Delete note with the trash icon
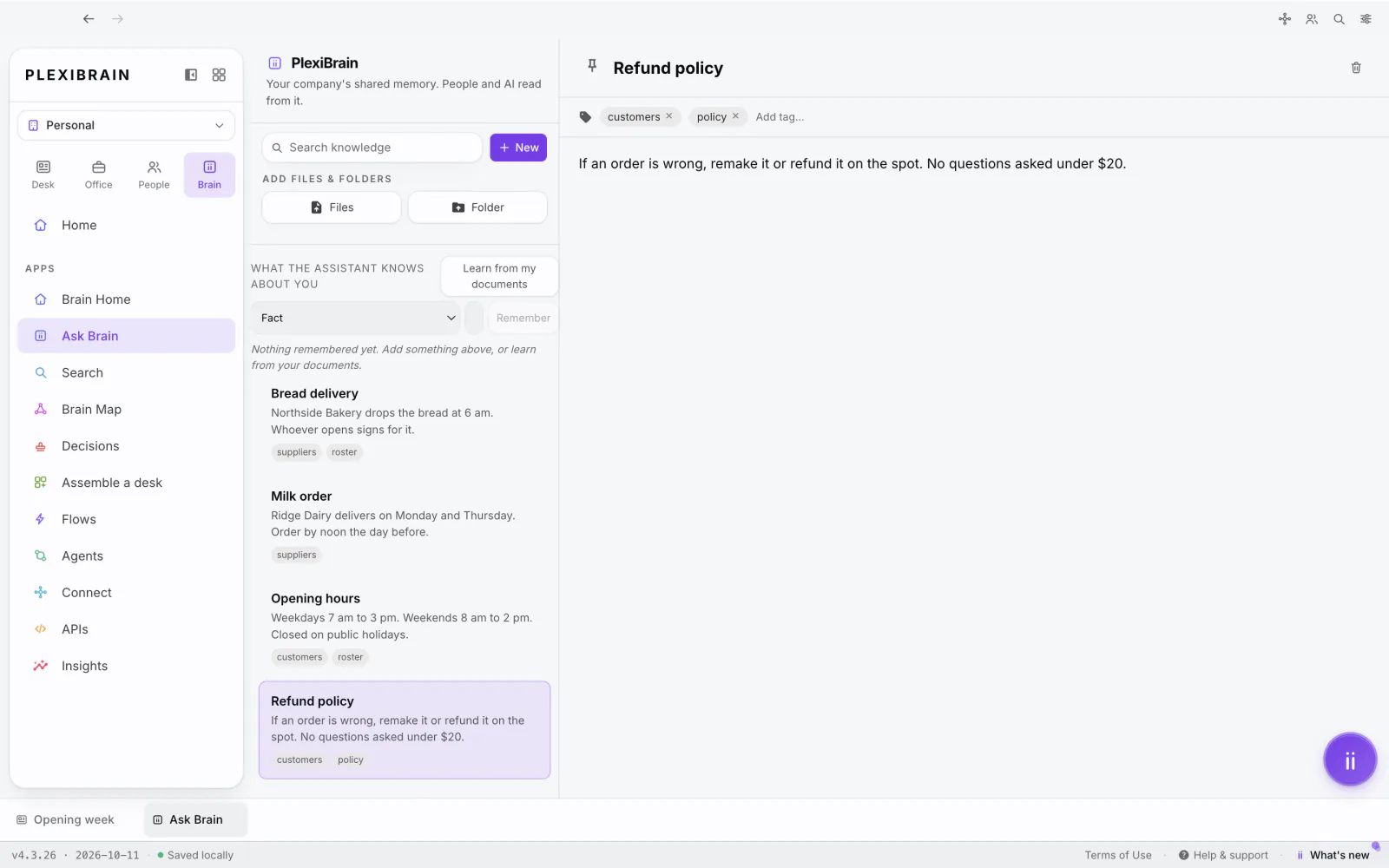 coord(1356,68)
